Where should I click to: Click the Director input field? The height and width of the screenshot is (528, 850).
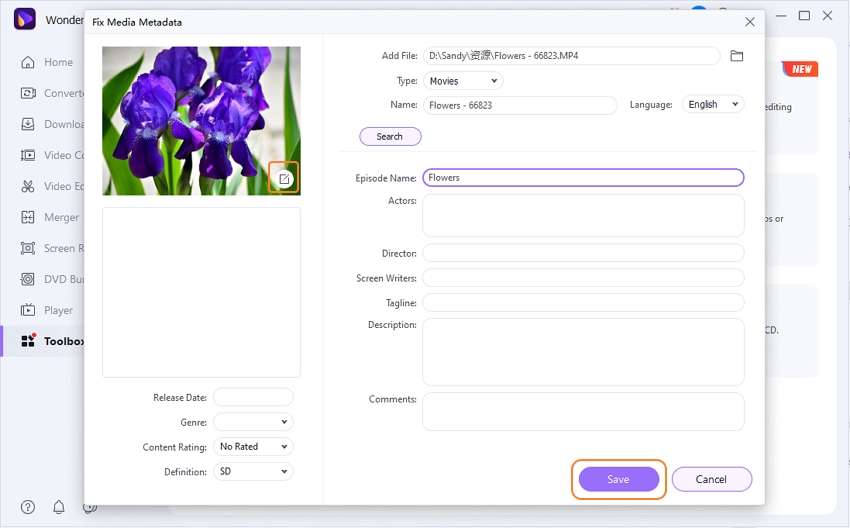point(583,253)
